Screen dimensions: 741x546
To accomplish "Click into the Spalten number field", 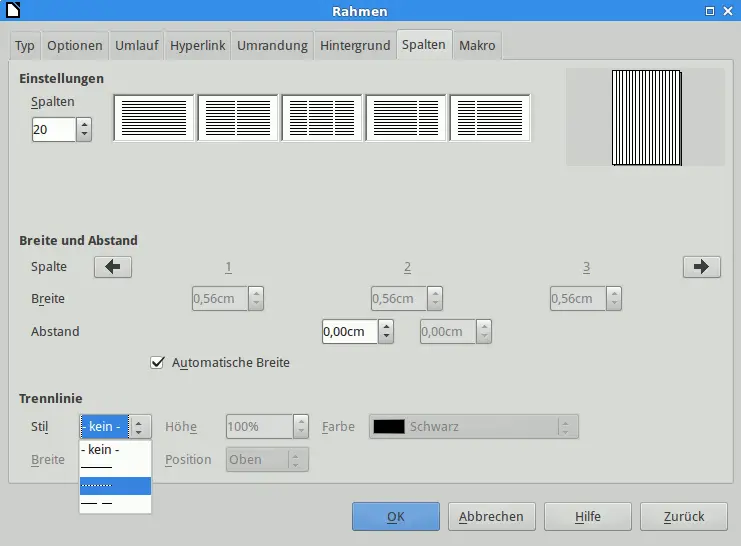I will click(x=53, y=130).
